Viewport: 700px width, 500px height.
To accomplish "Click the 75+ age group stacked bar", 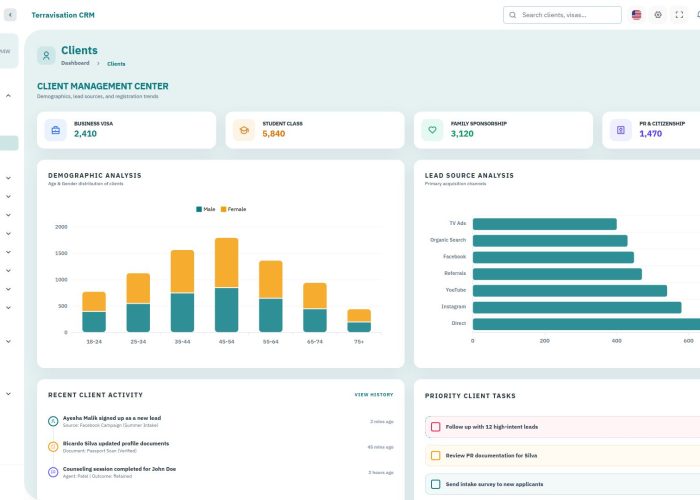I will (359, 321).
